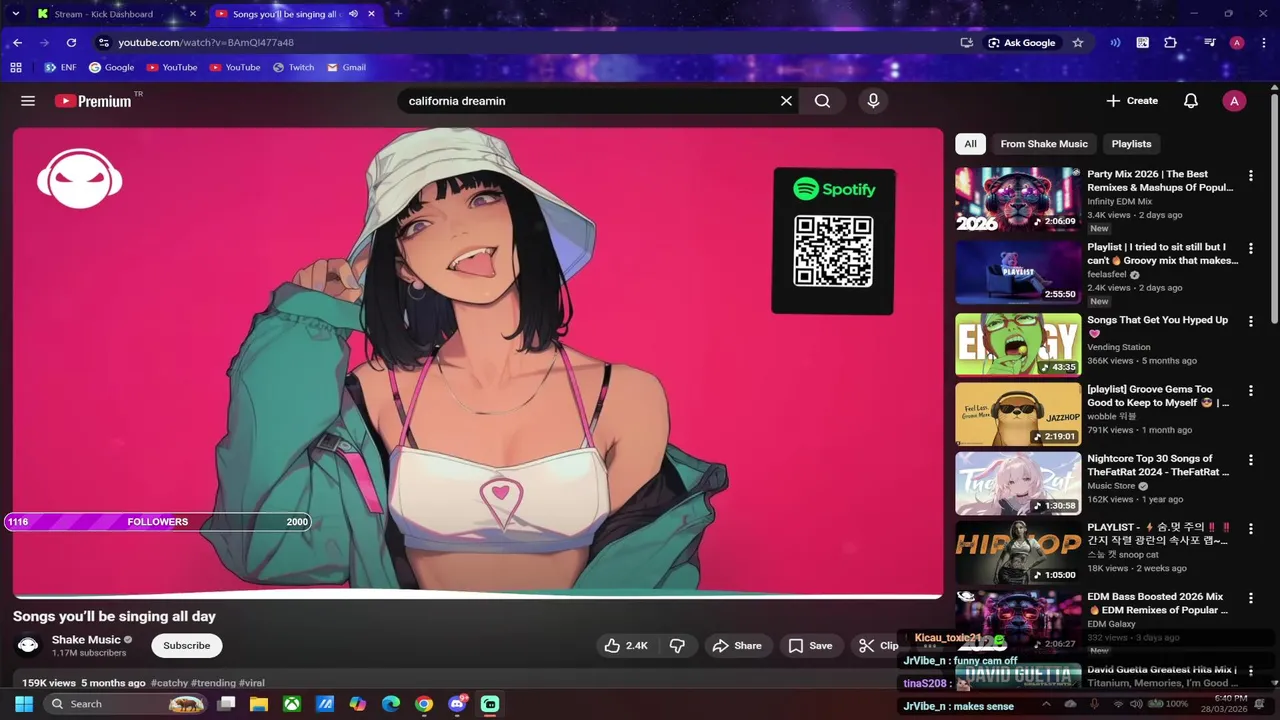Clip the video with the scissors button
Screen dimensions: 1280x720
[x=878, y=646]
